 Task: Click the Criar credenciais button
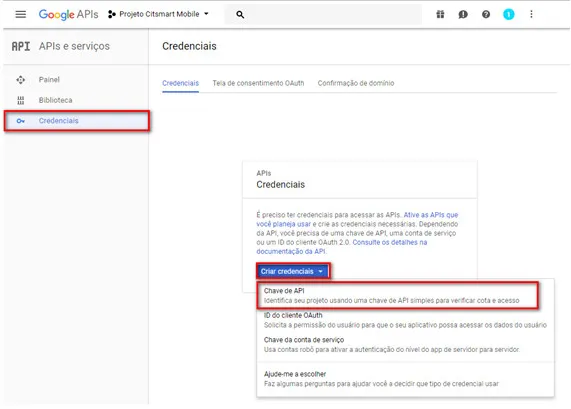[x=293, y=271]
